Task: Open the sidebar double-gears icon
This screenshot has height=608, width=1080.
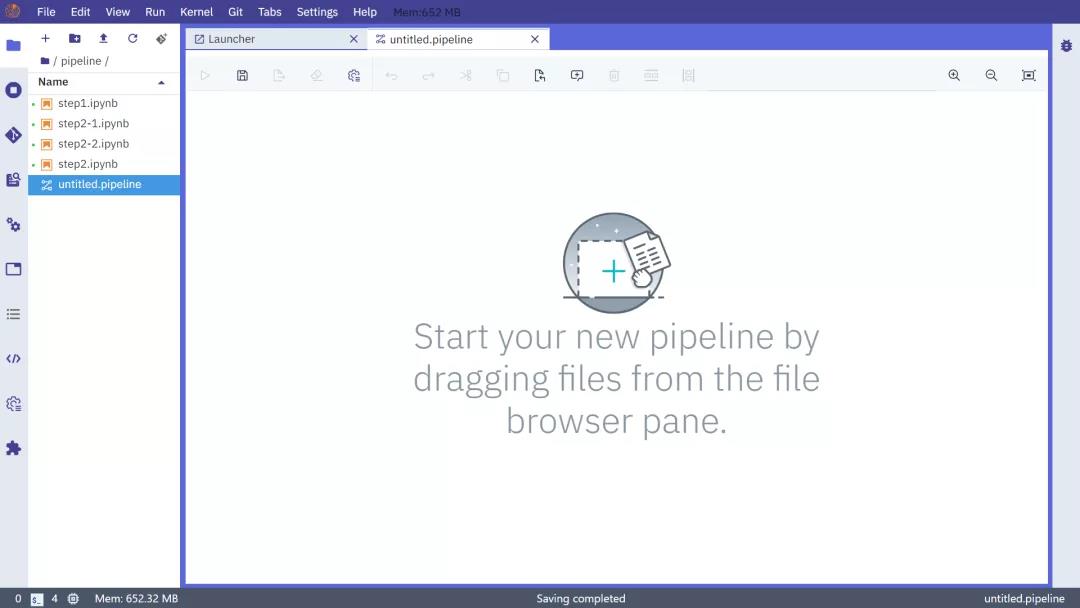Action: point(13,224)
